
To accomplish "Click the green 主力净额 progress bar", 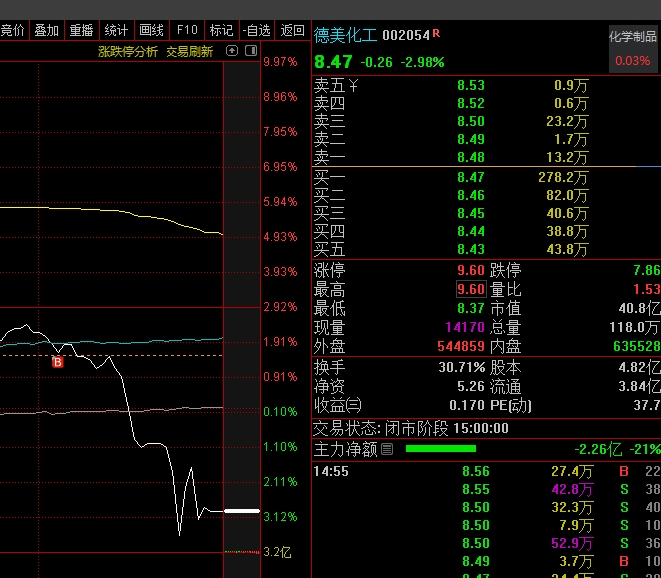I will (x=441, y=449).
